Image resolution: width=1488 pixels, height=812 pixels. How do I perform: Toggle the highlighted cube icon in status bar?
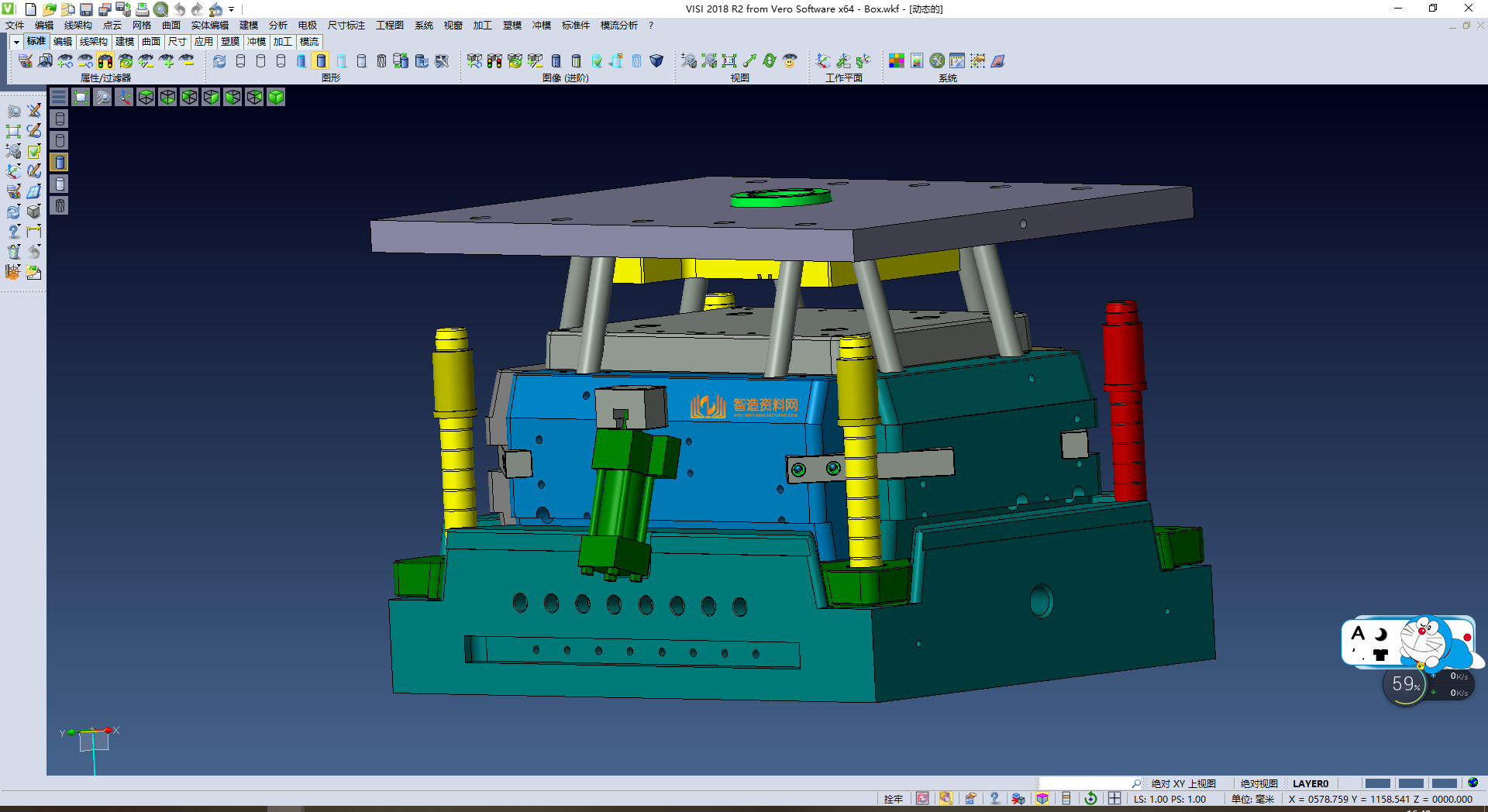coord(1042,799)
